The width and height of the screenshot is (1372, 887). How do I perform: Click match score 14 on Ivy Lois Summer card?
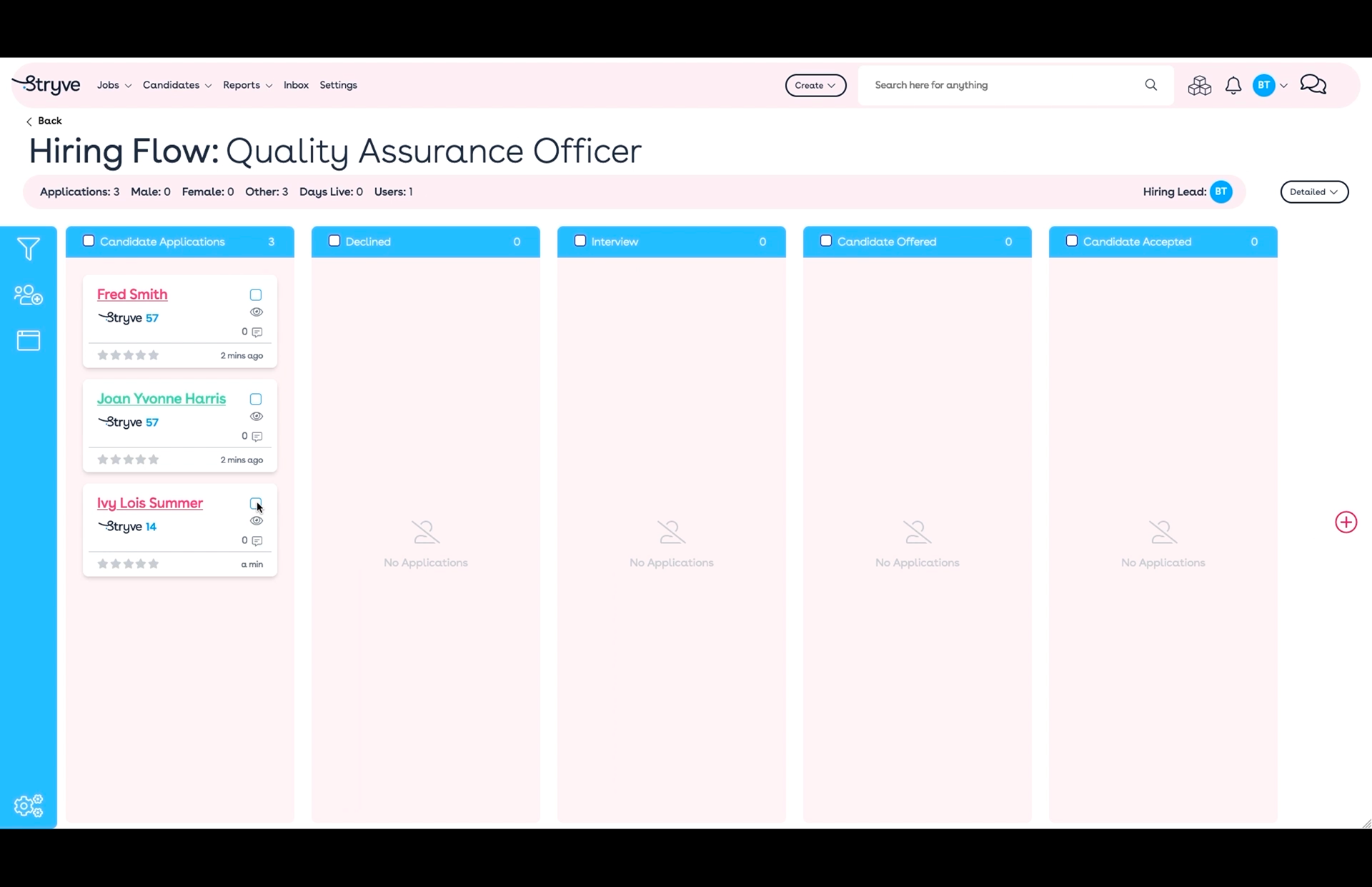pos(151,527)
